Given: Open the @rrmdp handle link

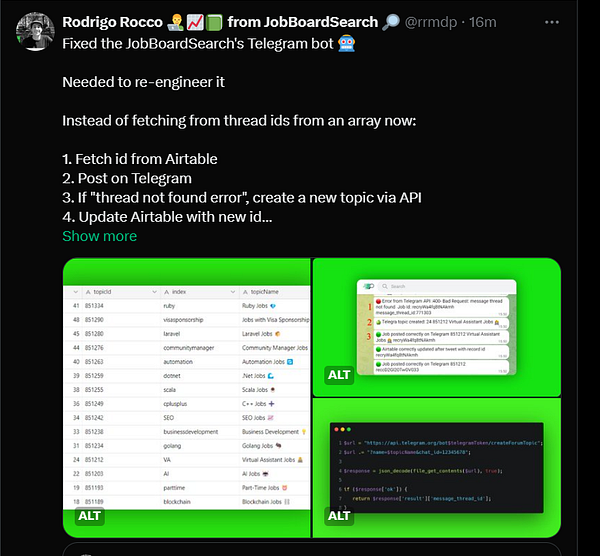Looking at the screenshot, I should click(x=431, y=22).
